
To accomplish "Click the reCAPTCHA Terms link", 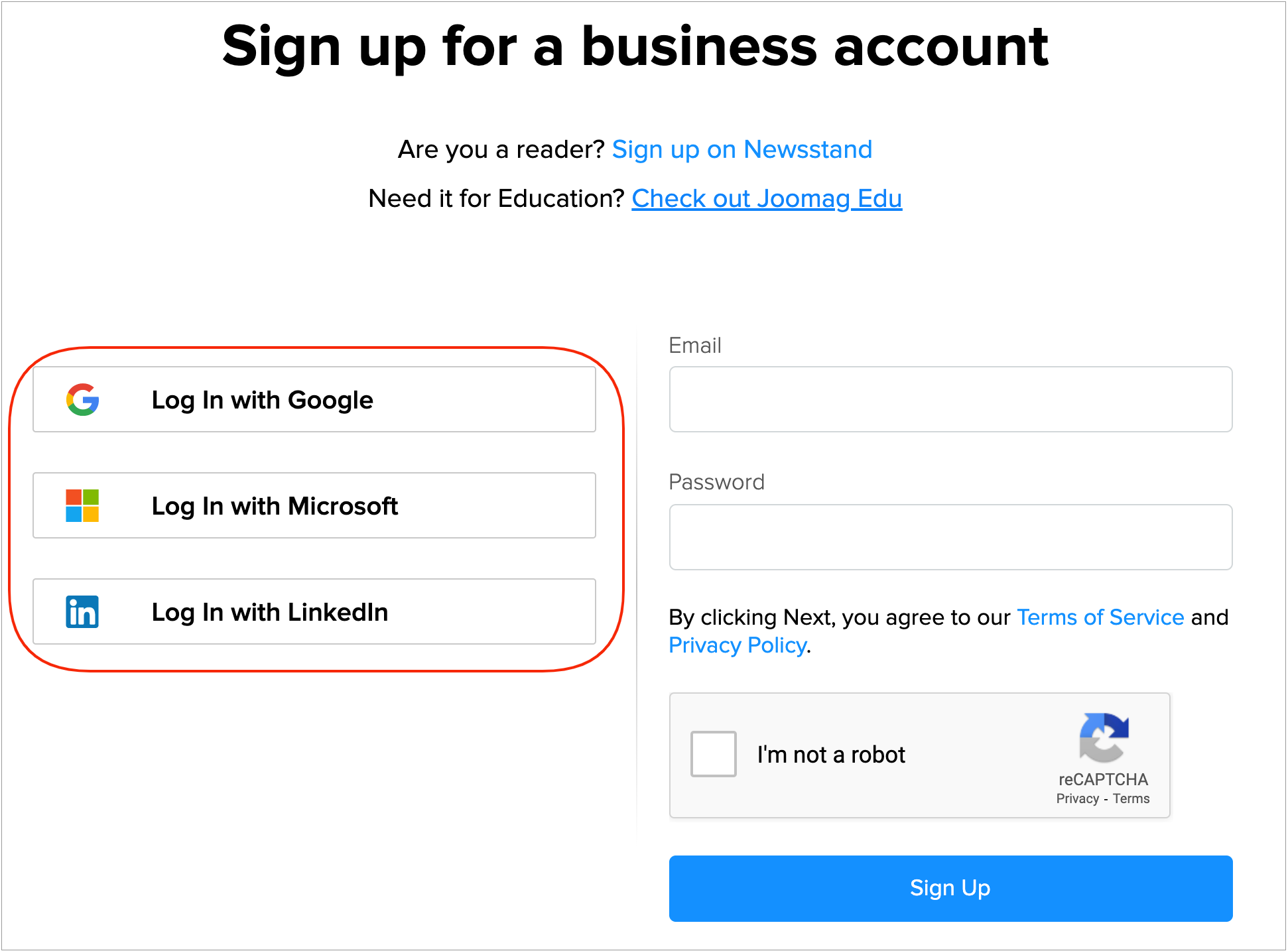I will click(1131, 799).
